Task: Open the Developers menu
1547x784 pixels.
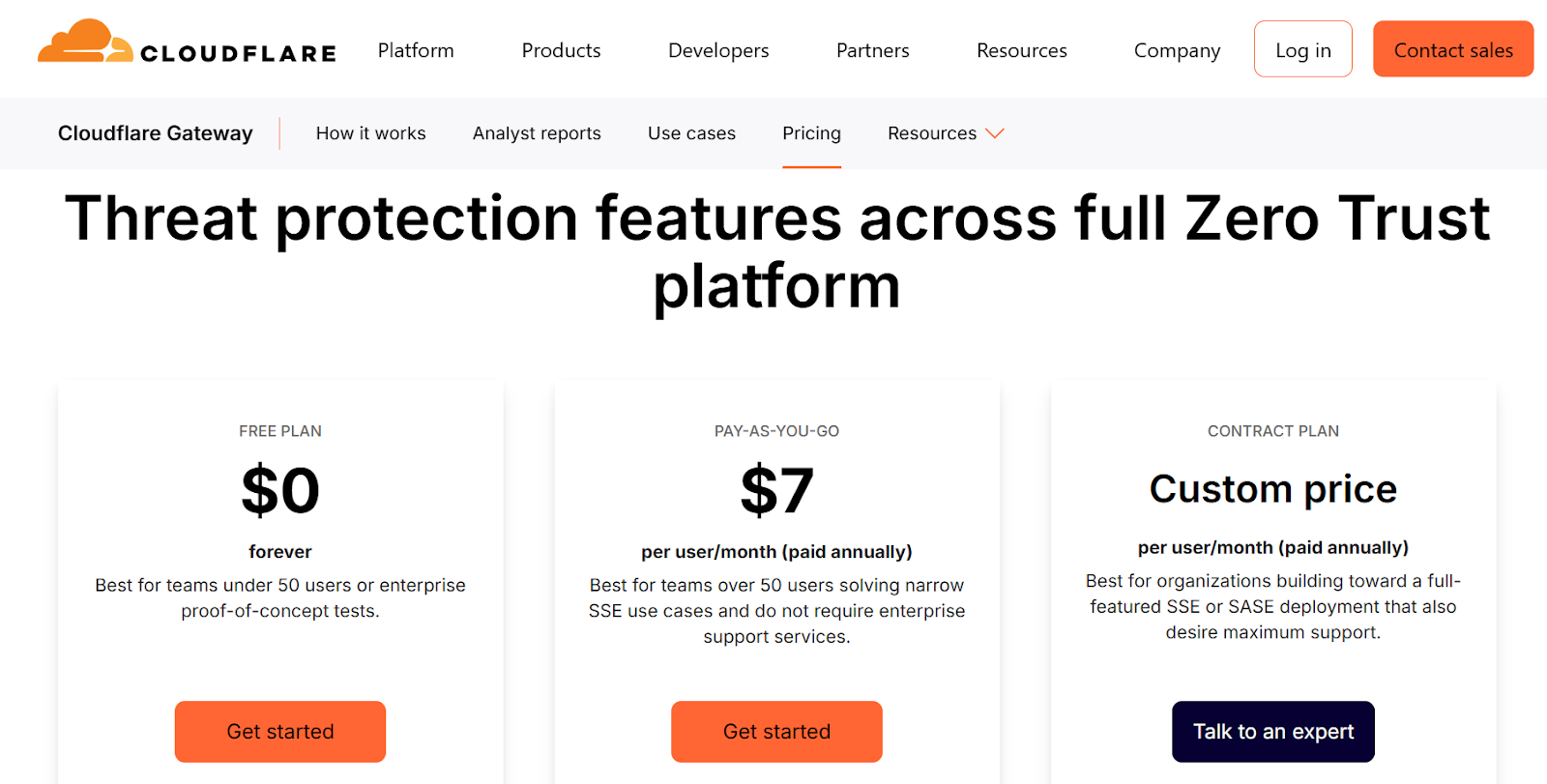Action: (718, 50)
